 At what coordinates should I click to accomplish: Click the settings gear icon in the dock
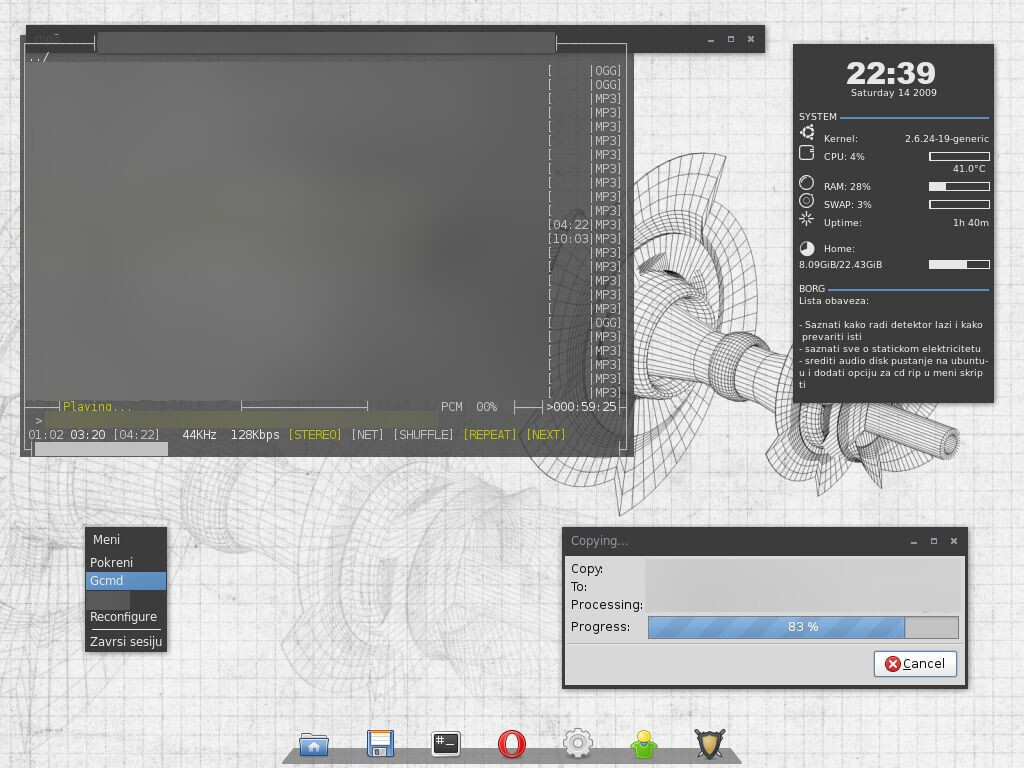coord(577,743)
